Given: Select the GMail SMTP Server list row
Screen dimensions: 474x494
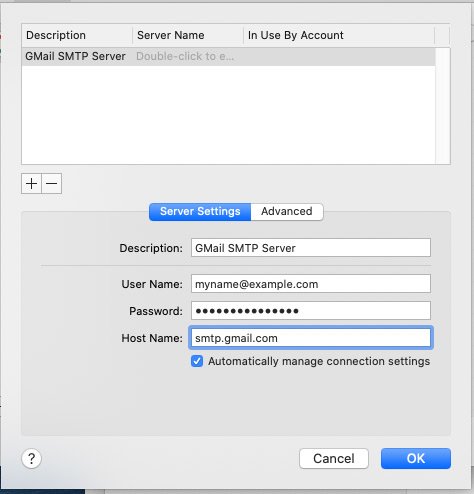Looking at the screenshot, I should coord(229,56).
